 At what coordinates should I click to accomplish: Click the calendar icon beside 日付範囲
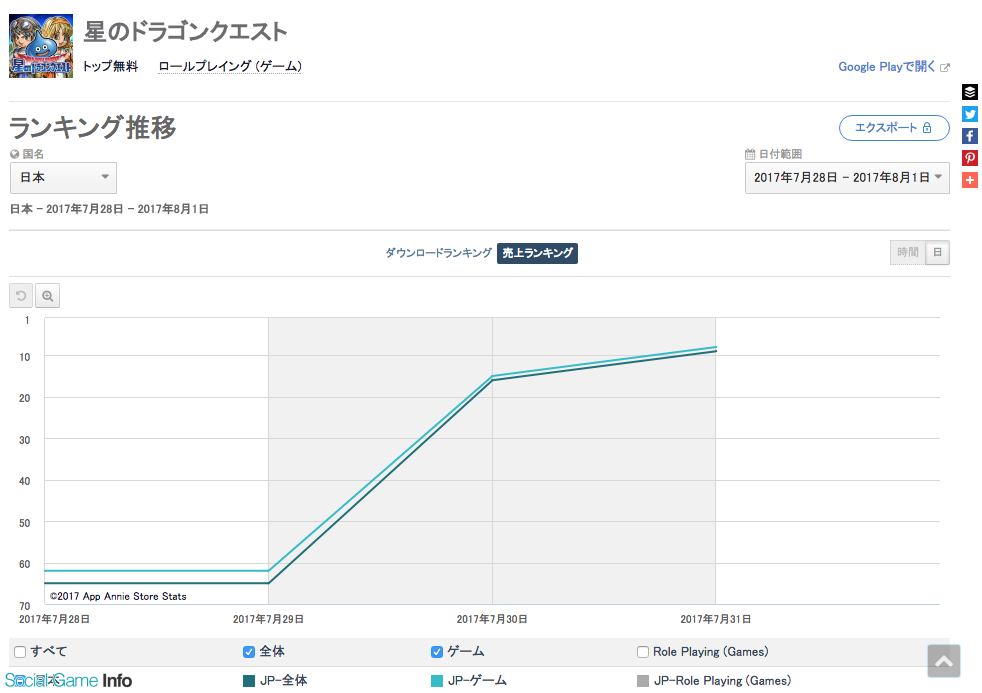[750, 154]
